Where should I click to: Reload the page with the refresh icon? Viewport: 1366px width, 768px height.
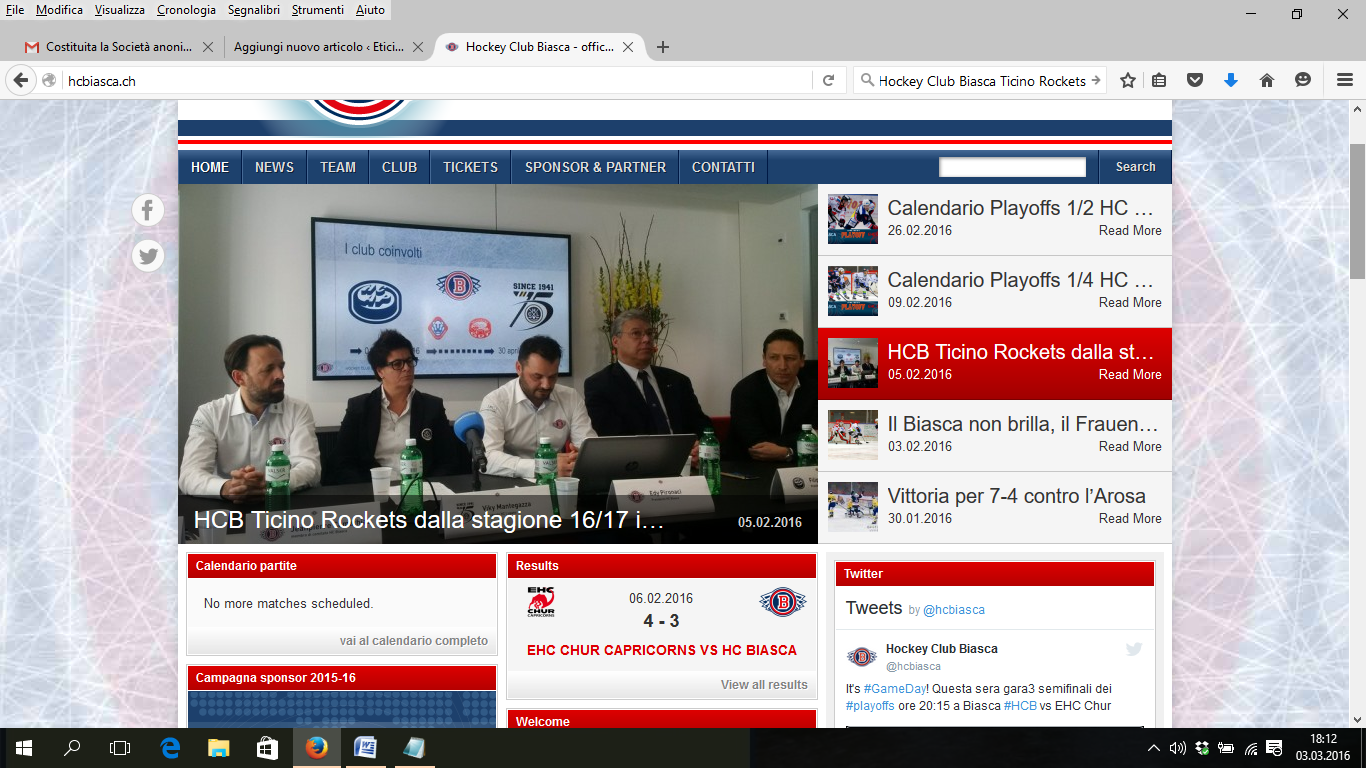pyautogui.click(x=828, y=81)
